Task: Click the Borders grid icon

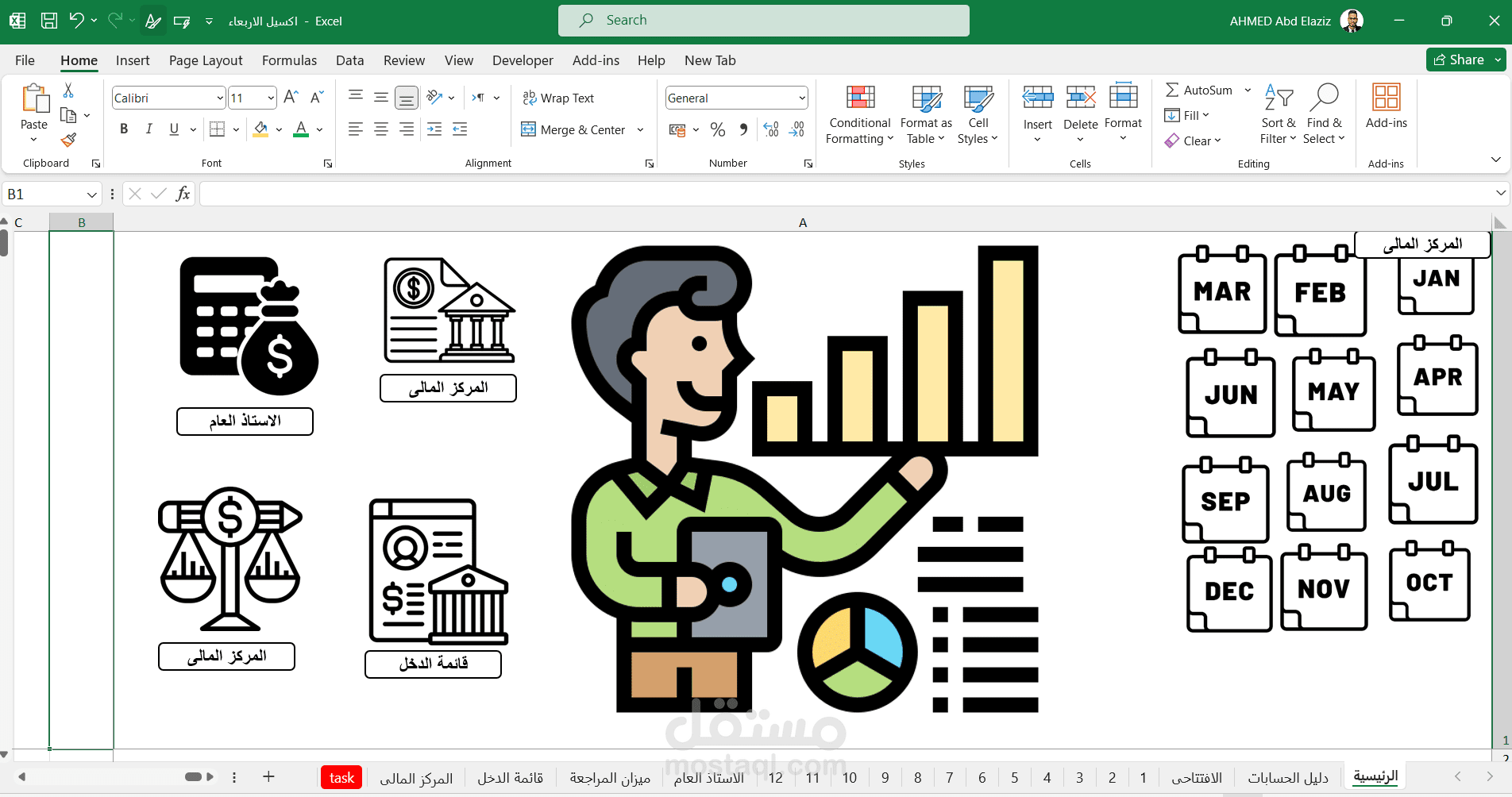Action: (x=217, y=129)
